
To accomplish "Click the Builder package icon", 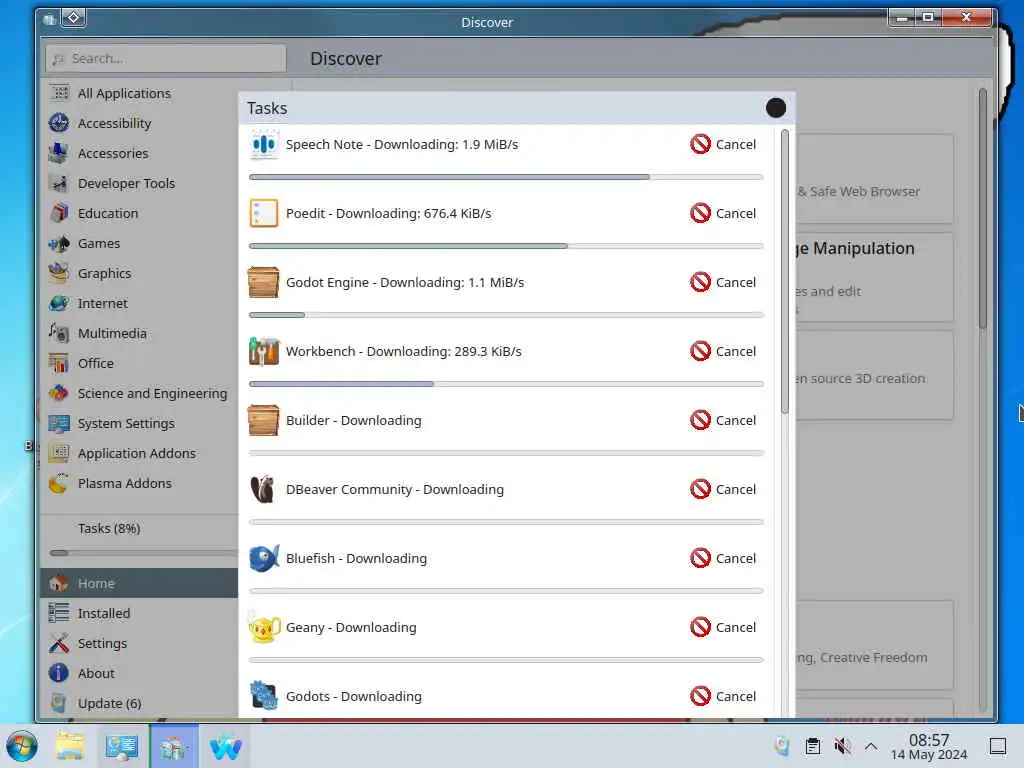I will click(264, 421).
